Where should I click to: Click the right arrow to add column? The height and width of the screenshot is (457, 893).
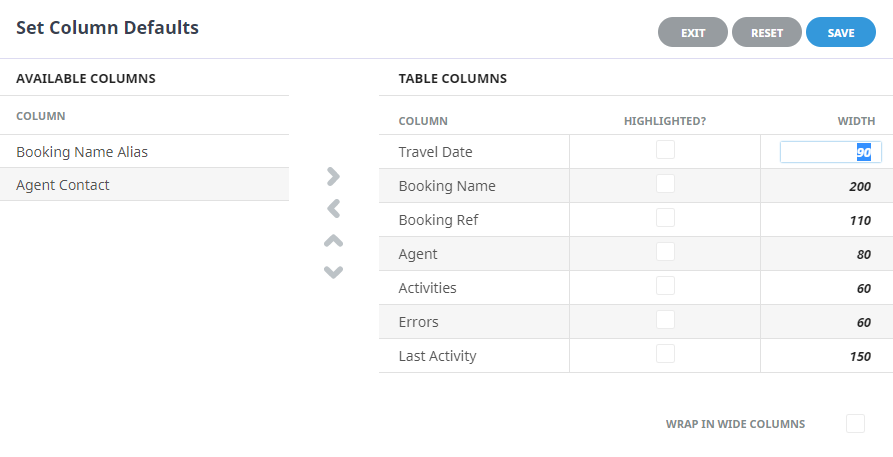tap(334, 177)
